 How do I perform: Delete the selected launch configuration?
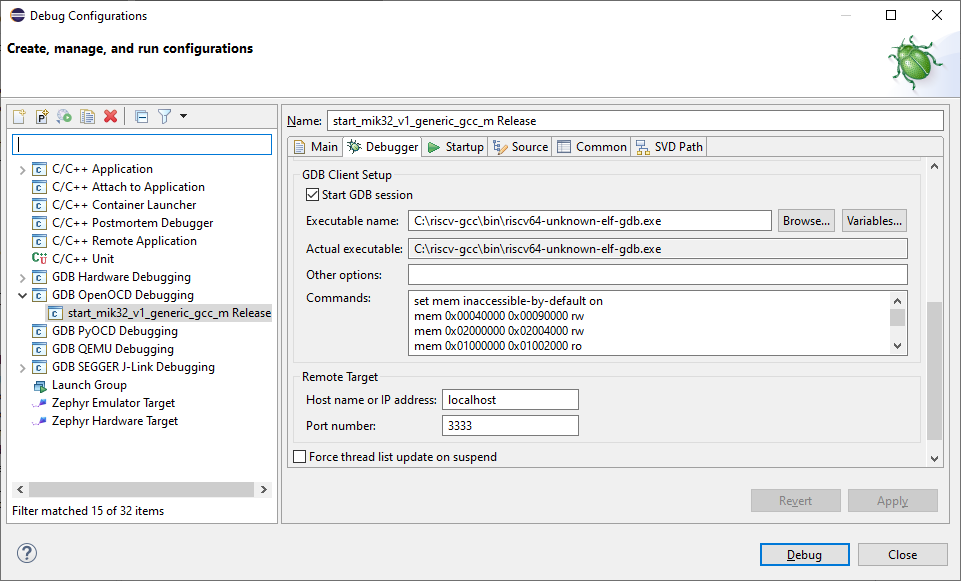point(111,117)
